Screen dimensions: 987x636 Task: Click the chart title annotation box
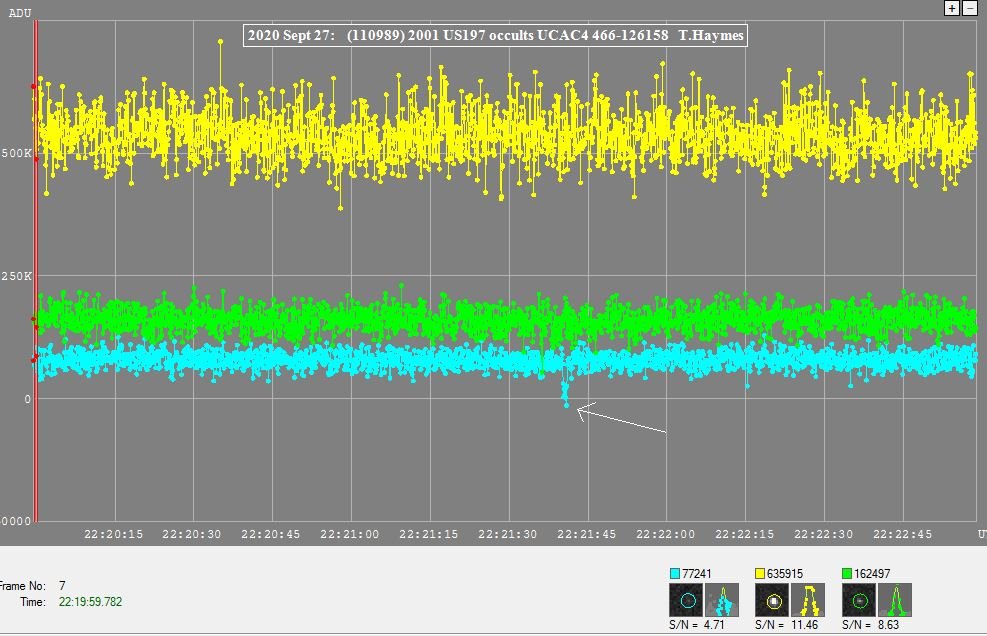[x=496, y=36]
